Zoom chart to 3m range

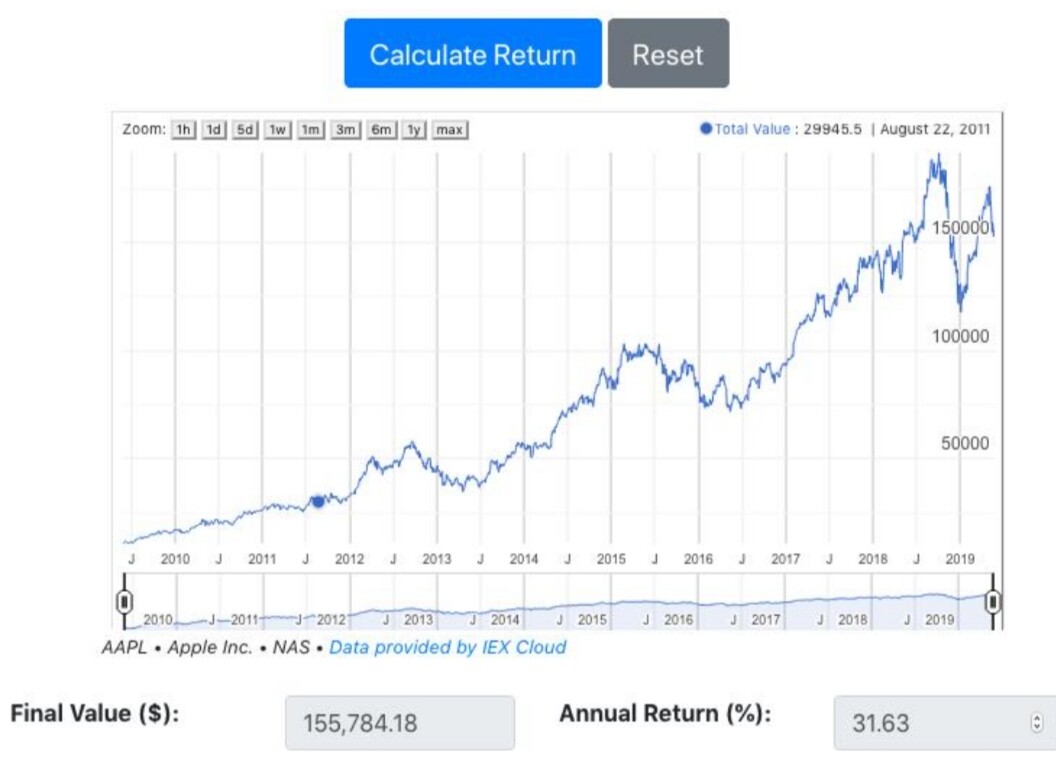tap(346, 130)
